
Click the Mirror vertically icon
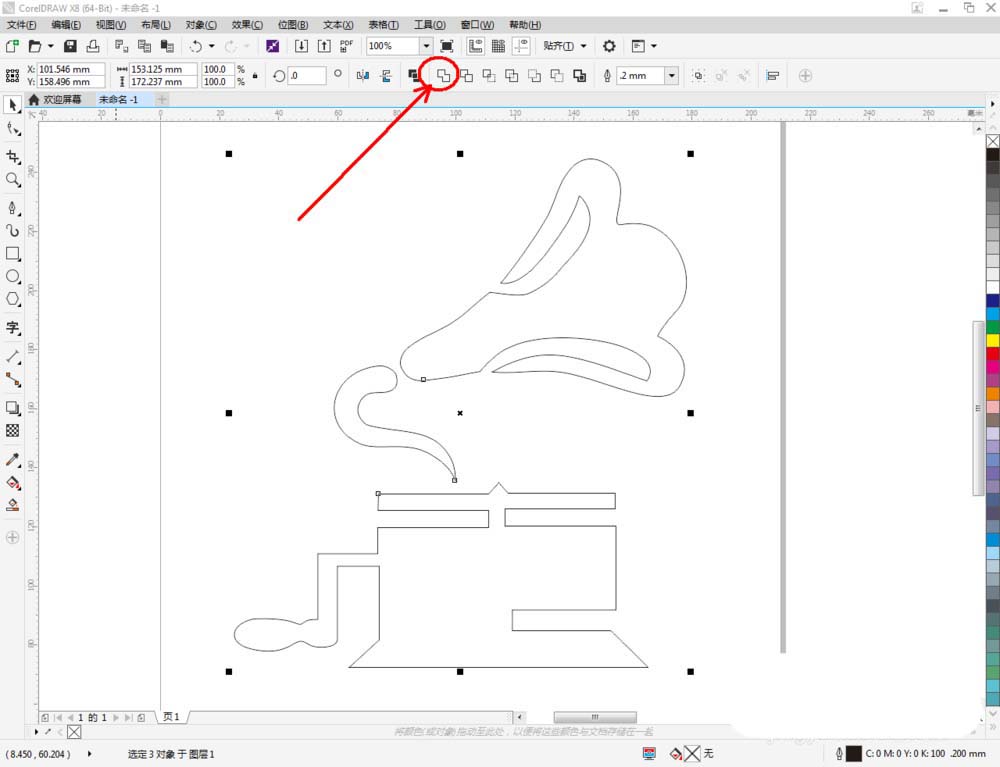(x=386, y=75)
